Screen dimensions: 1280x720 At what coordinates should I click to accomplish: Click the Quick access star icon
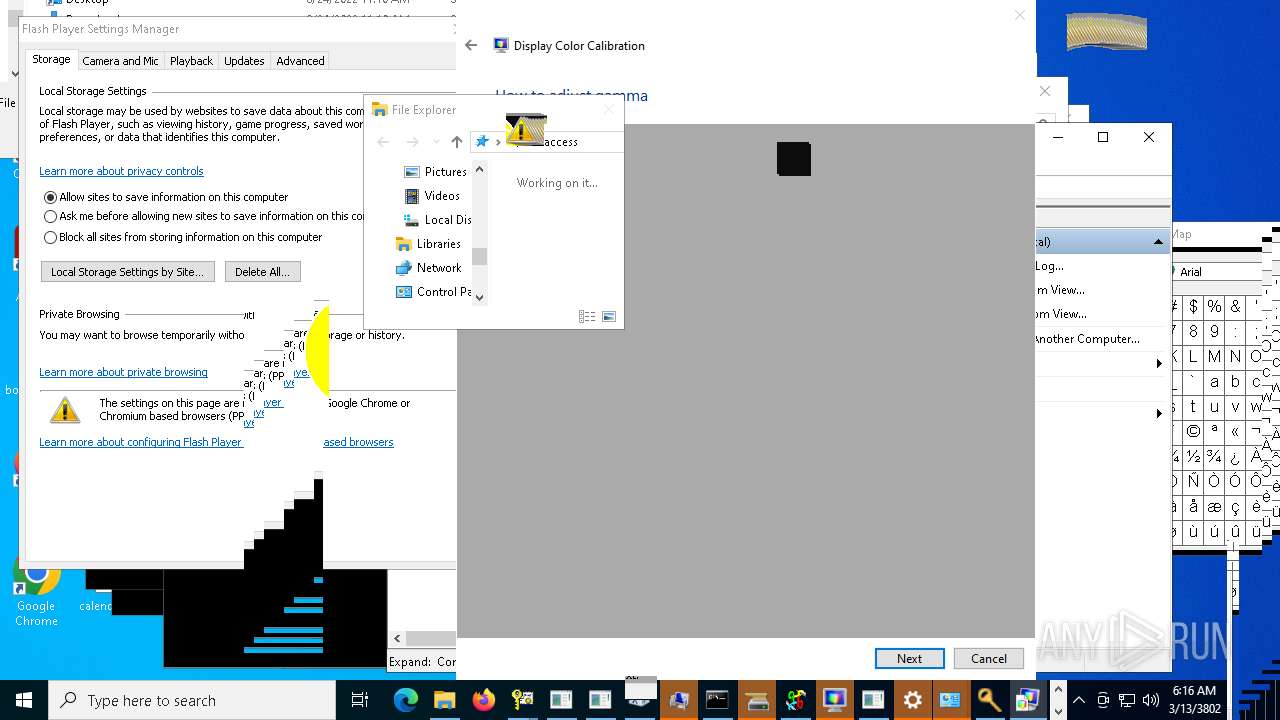point(482,142)
